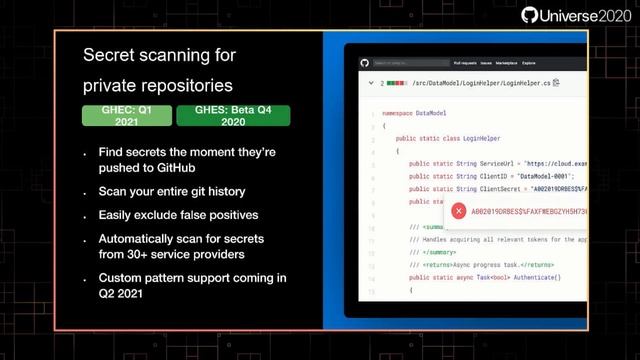Click 'Custom pattern support coming in Q2 2021' bullet
The image size is (640, 360).
tap(193, 286)
